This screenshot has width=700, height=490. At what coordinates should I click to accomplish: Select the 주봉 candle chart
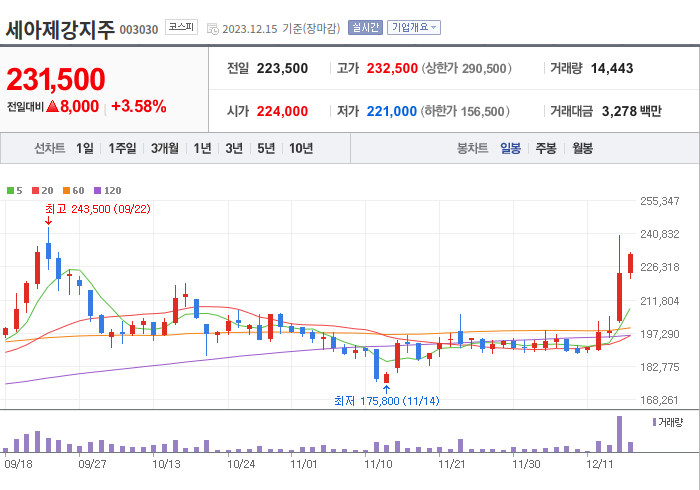click(x=546, y=148)
